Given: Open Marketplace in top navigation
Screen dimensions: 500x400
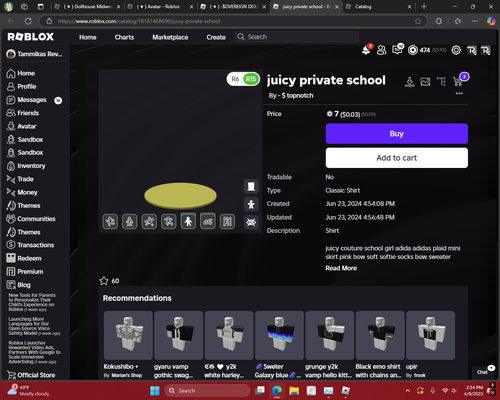Looking at the screenshot, I should coord(170,37).
